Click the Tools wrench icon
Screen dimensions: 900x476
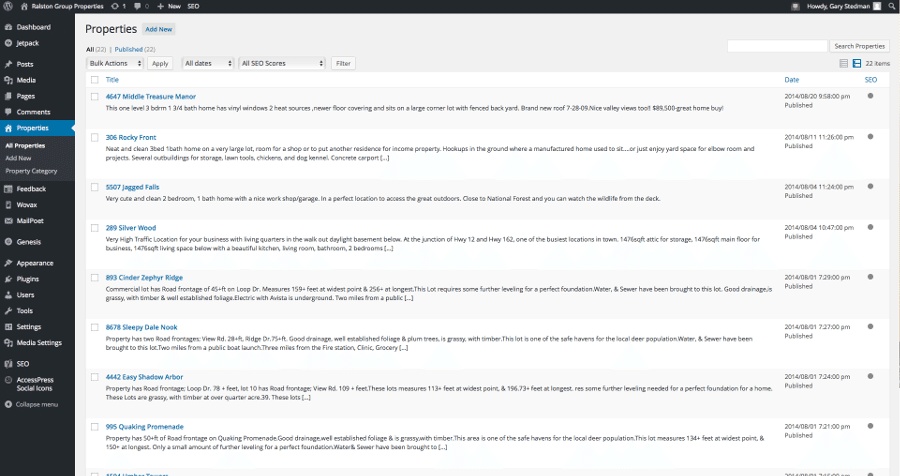tap(8, 311)
